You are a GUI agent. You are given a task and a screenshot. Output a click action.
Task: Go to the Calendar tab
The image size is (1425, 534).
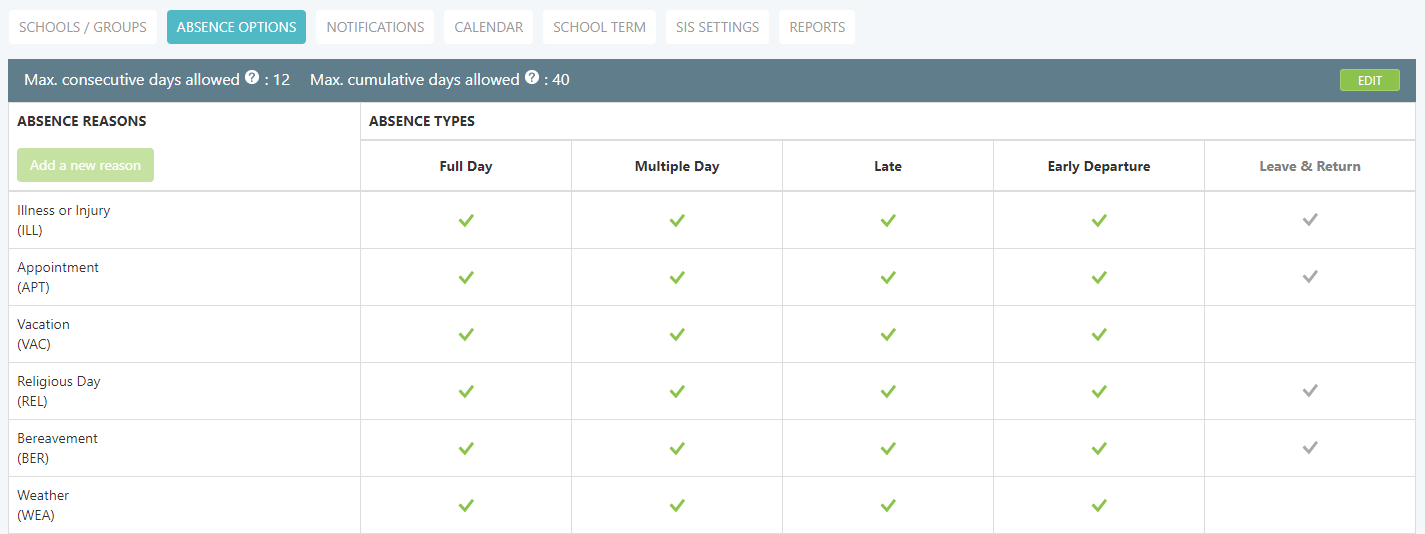(488, 27)
